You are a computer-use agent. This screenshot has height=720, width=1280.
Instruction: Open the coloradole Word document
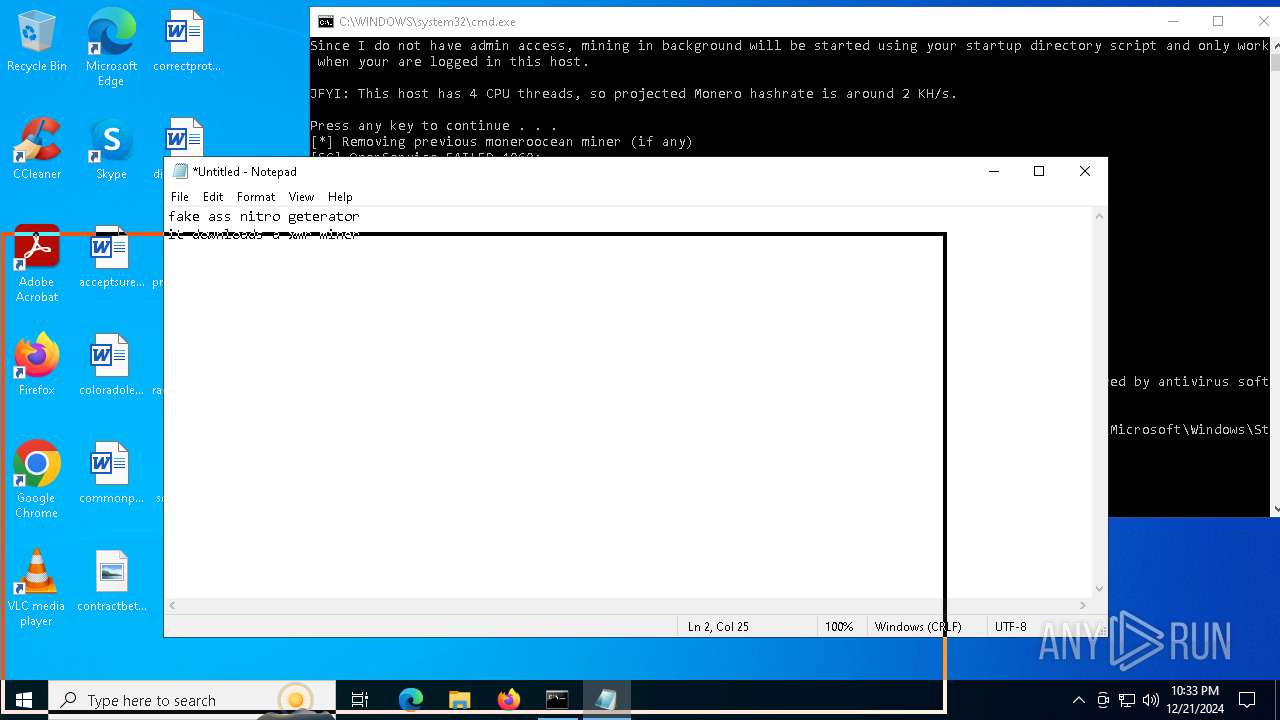click(x=111, y=366)
